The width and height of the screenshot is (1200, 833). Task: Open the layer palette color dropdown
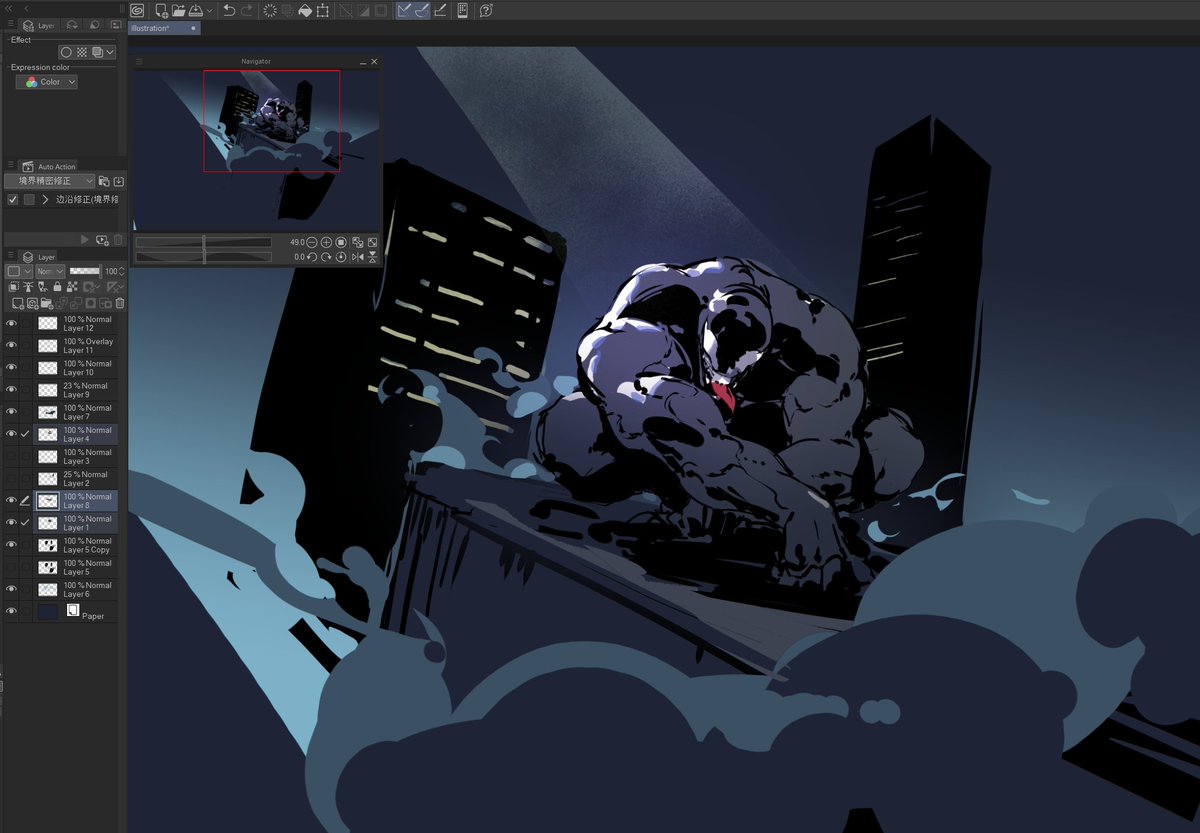19,271
